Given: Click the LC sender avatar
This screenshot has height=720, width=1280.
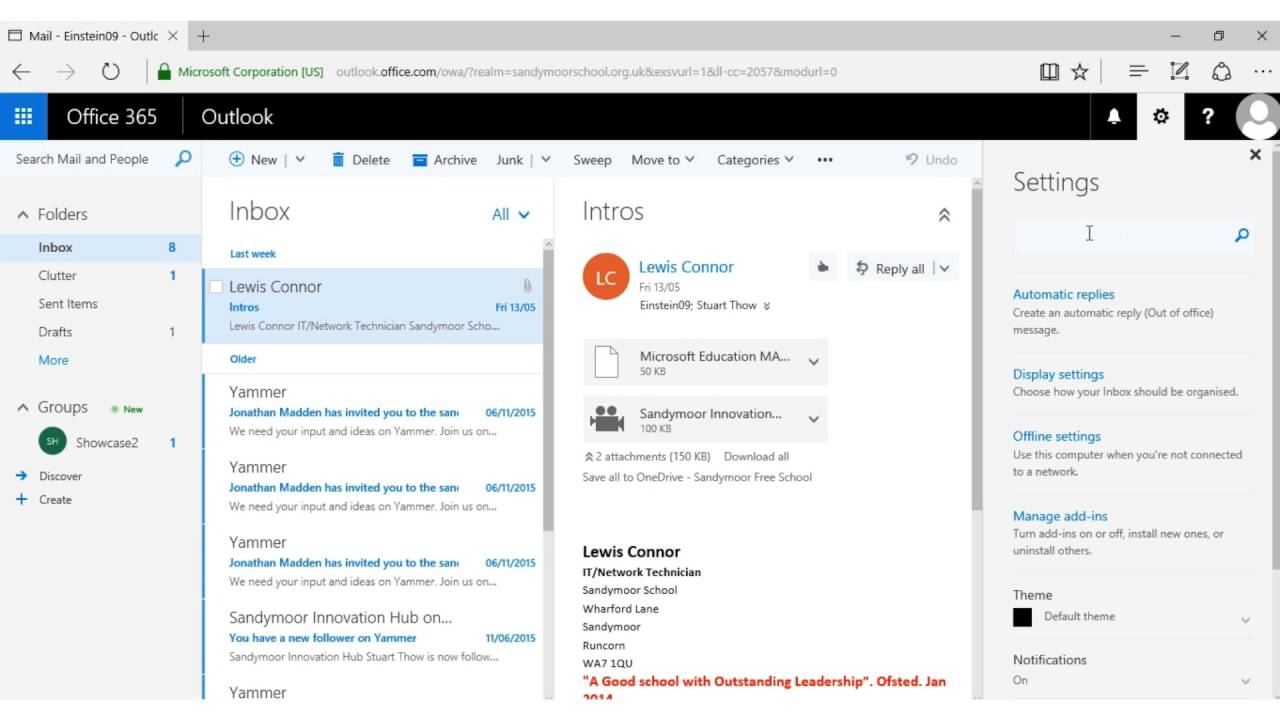Looking at the screenshot, I should [x=606, y=277].
